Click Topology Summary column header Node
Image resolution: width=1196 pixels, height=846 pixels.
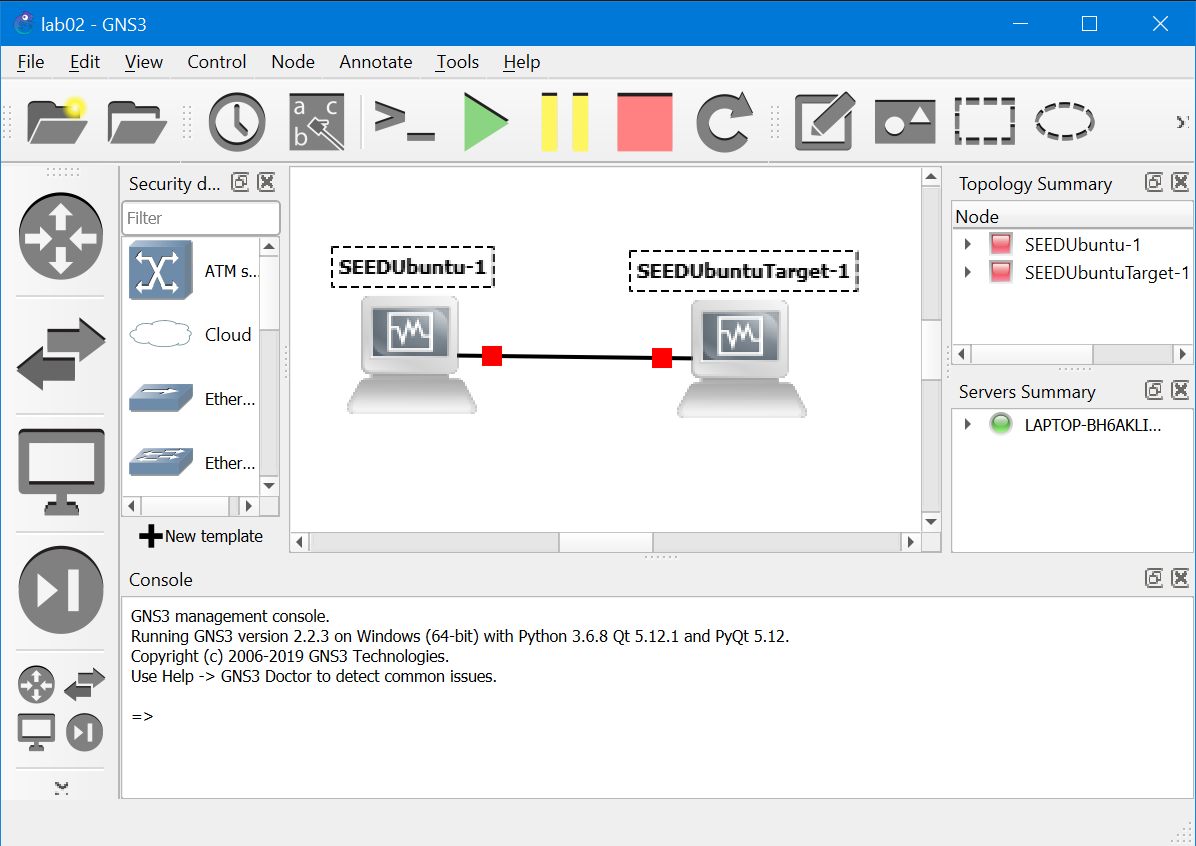pyautogui.click(x=1072, y=216)
